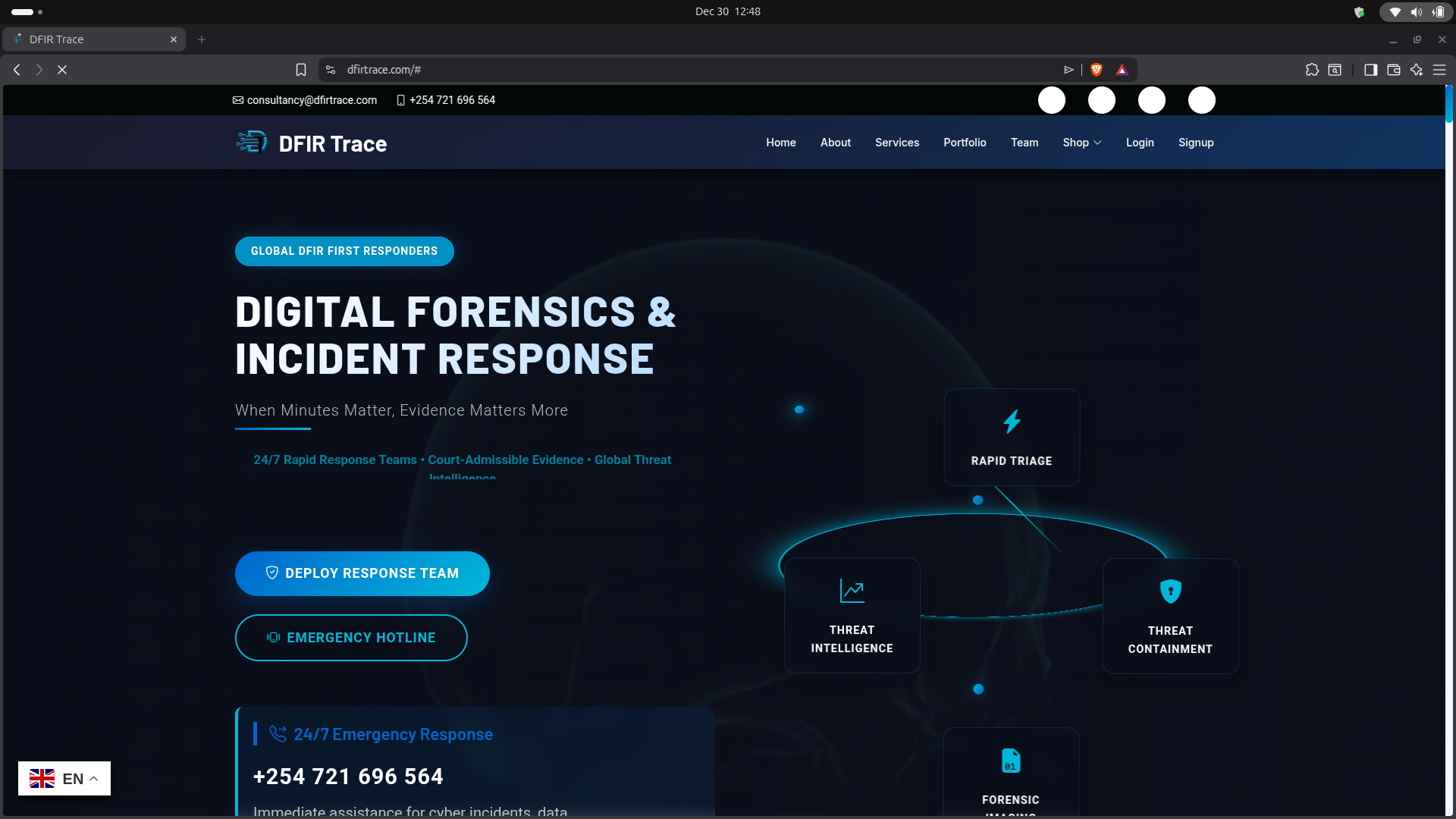Click the consultancy@dfirtrace.com email link

(x=312, y=99)
